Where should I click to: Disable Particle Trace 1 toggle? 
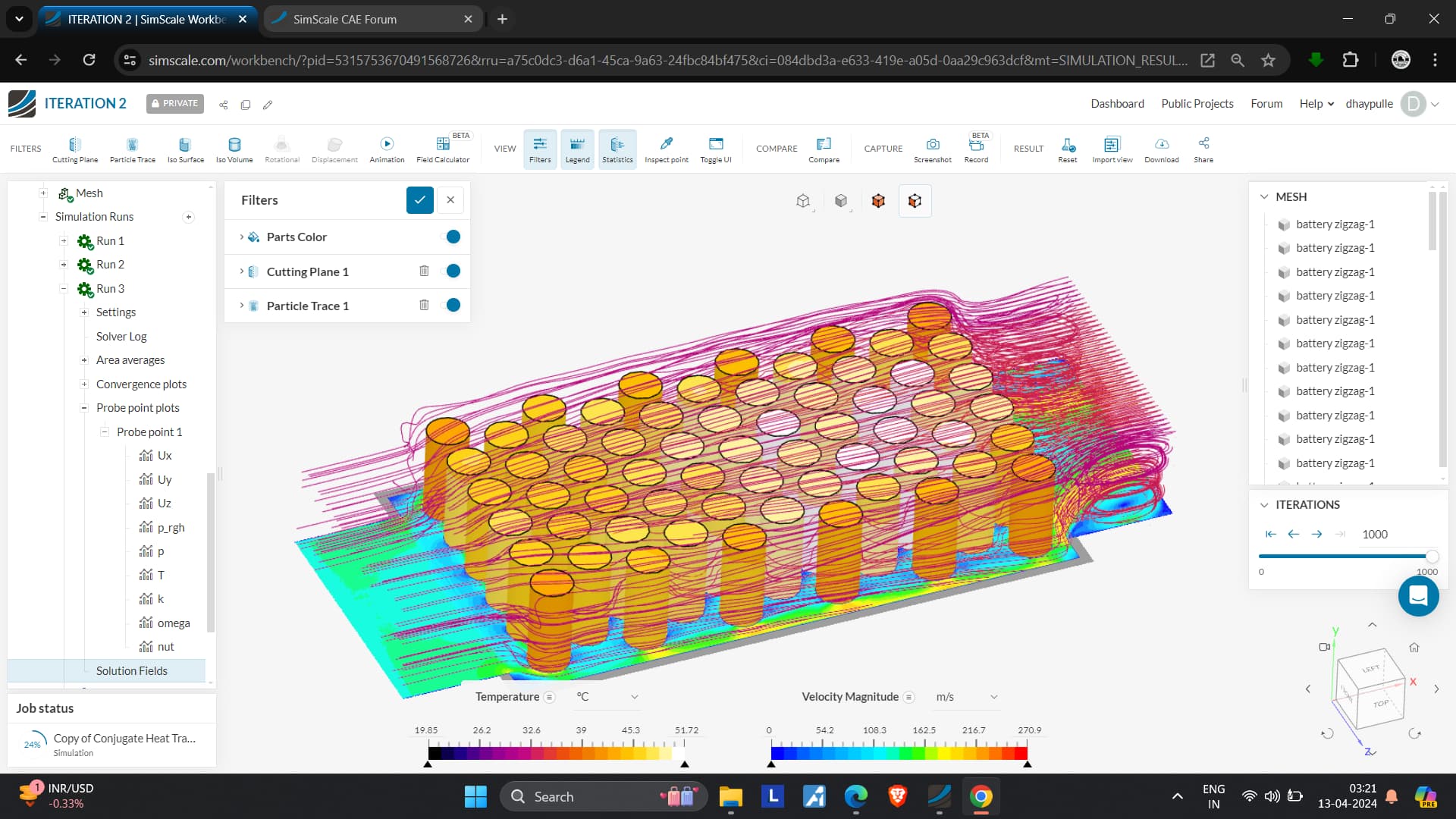[453, 305]
